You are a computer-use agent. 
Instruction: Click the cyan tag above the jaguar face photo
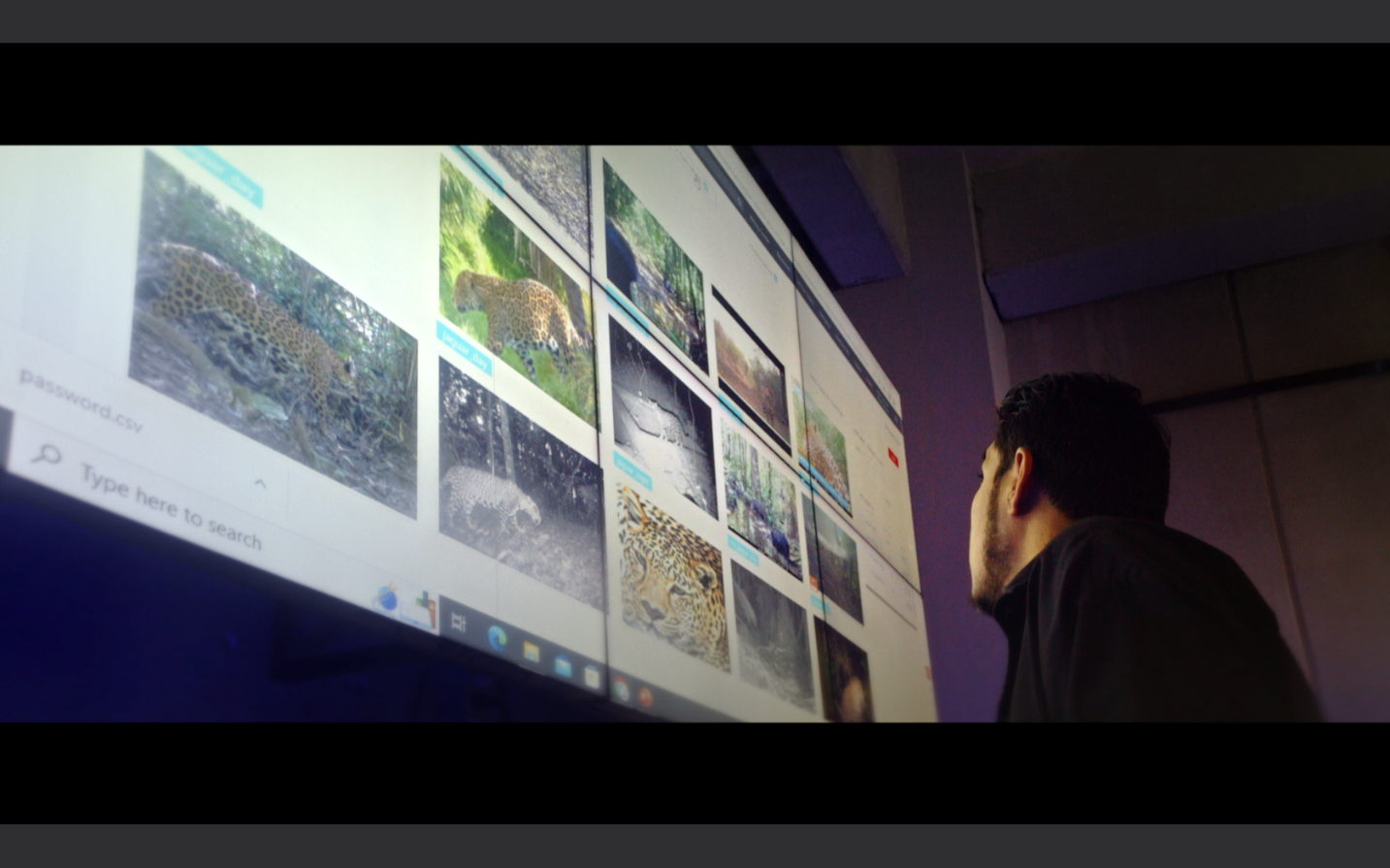(x=633, y=471)
